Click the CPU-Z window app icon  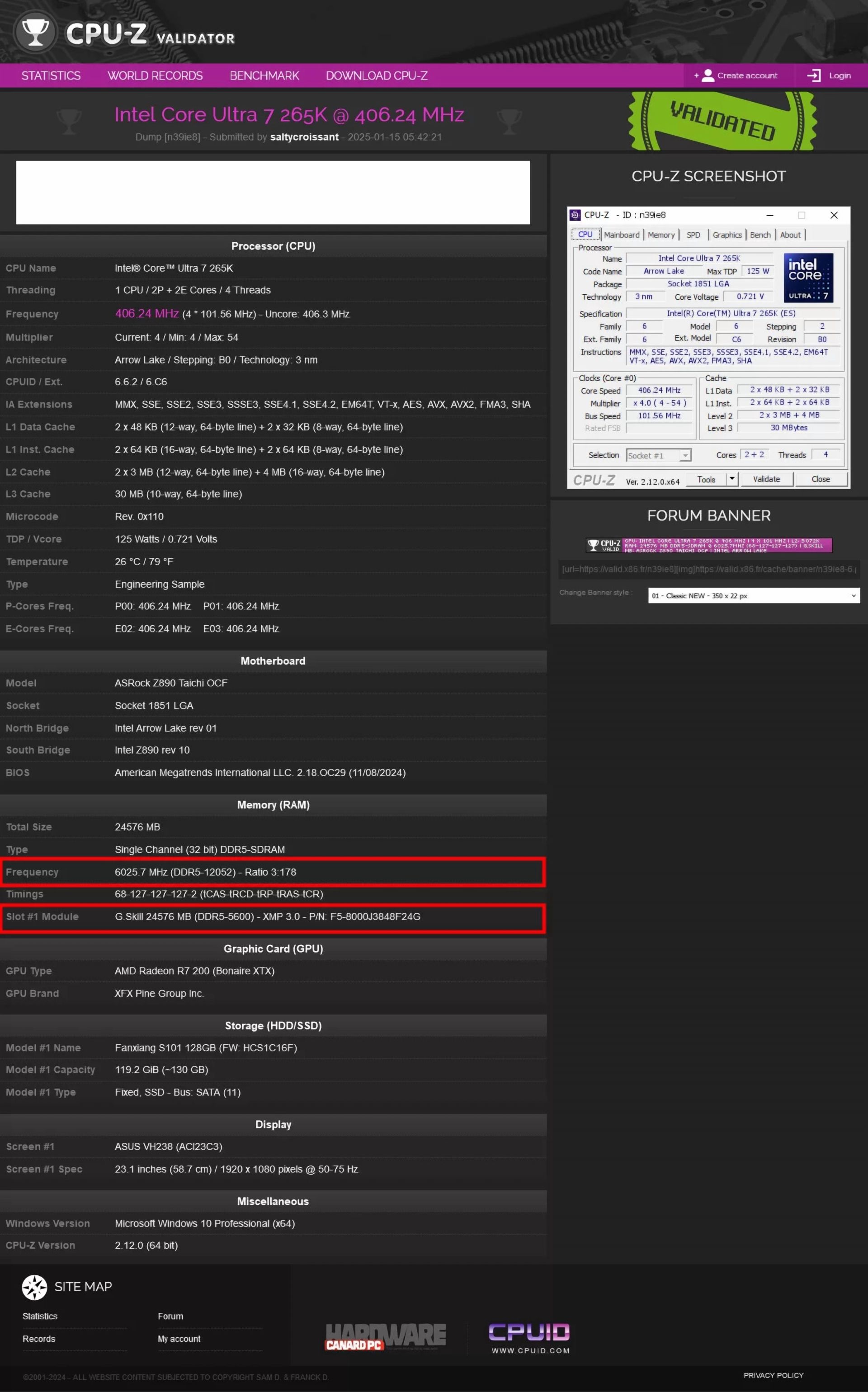tap(575, 215)
